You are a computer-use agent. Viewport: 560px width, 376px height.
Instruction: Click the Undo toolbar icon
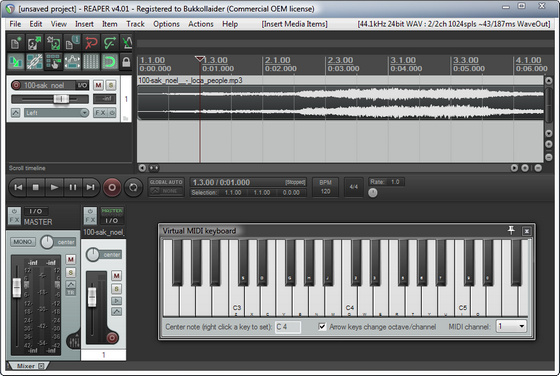[x=91, y=43]
